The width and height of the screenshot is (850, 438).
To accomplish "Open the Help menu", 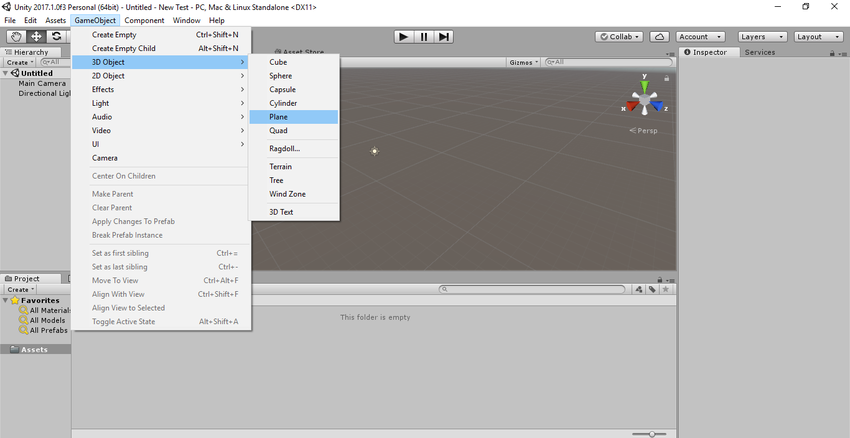I will tap(216, 20).
